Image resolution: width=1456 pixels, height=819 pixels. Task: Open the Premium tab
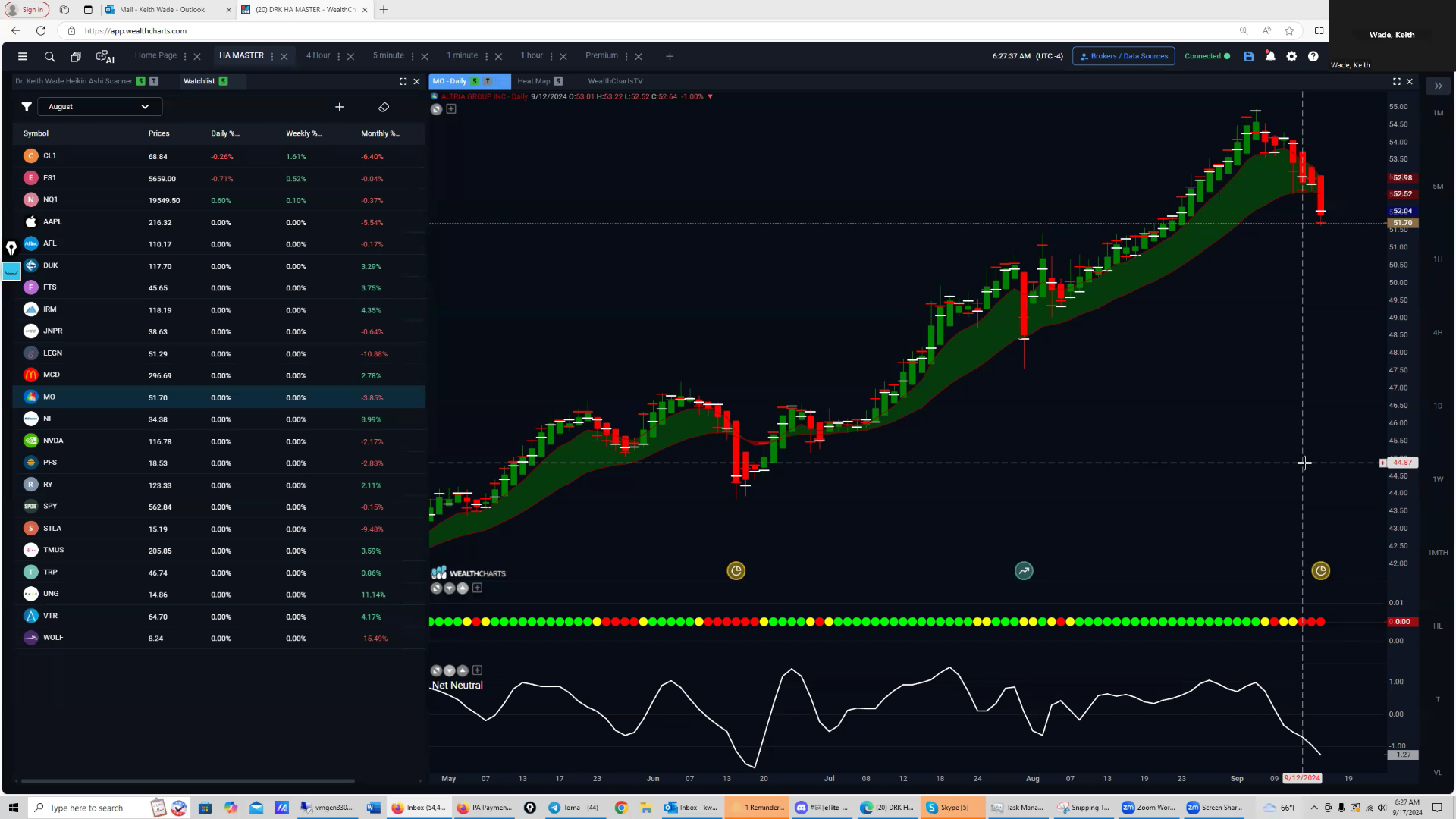coord(601,55)
